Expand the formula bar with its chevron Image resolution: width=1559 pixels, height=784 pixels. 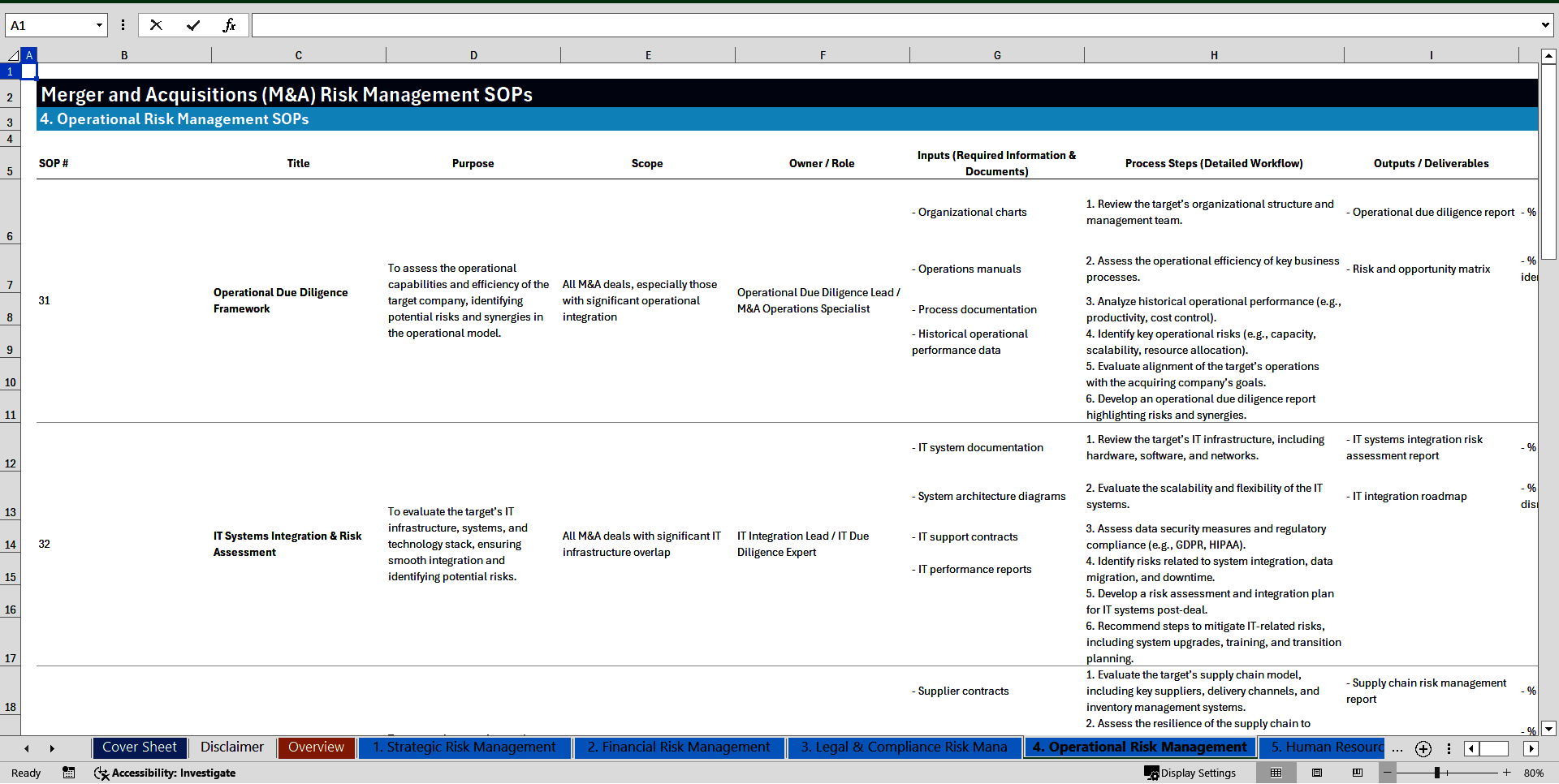tap(1547, 25)
